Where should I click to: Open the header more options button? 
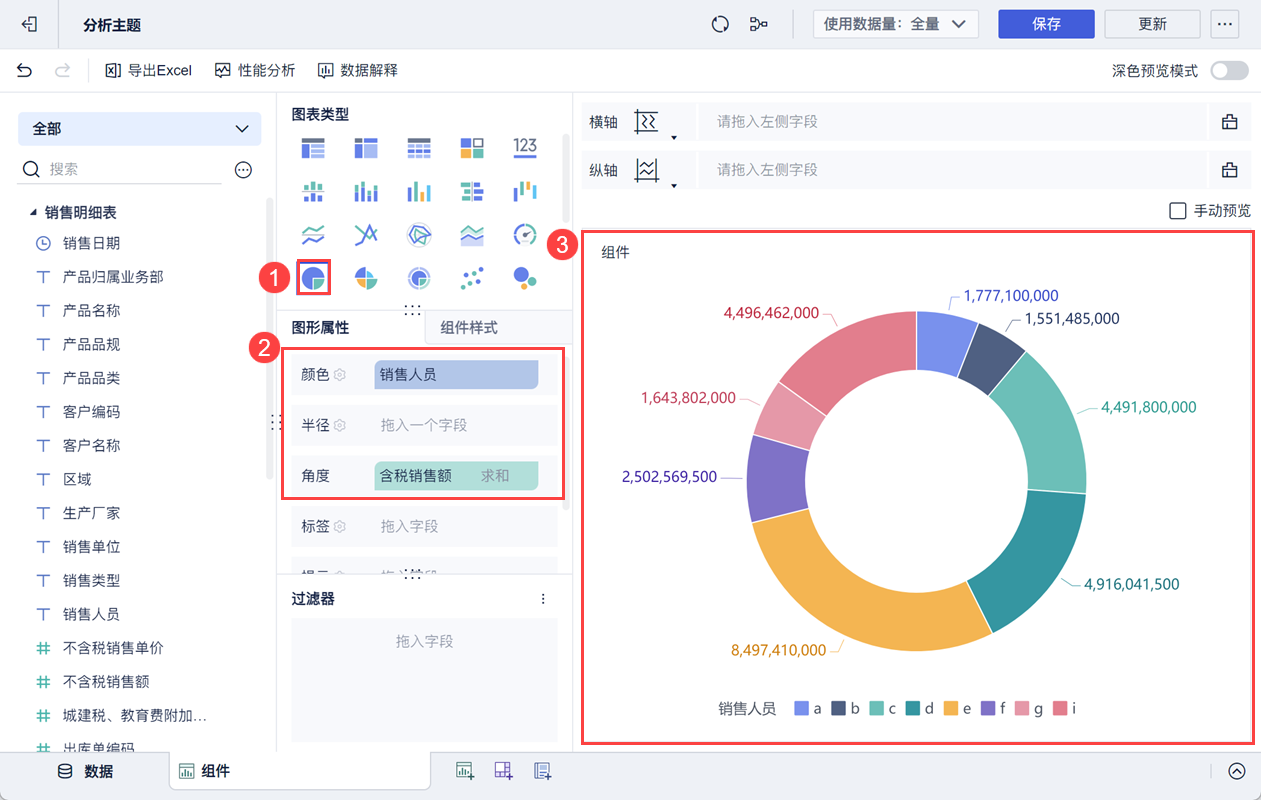(x=1225, y=24)
